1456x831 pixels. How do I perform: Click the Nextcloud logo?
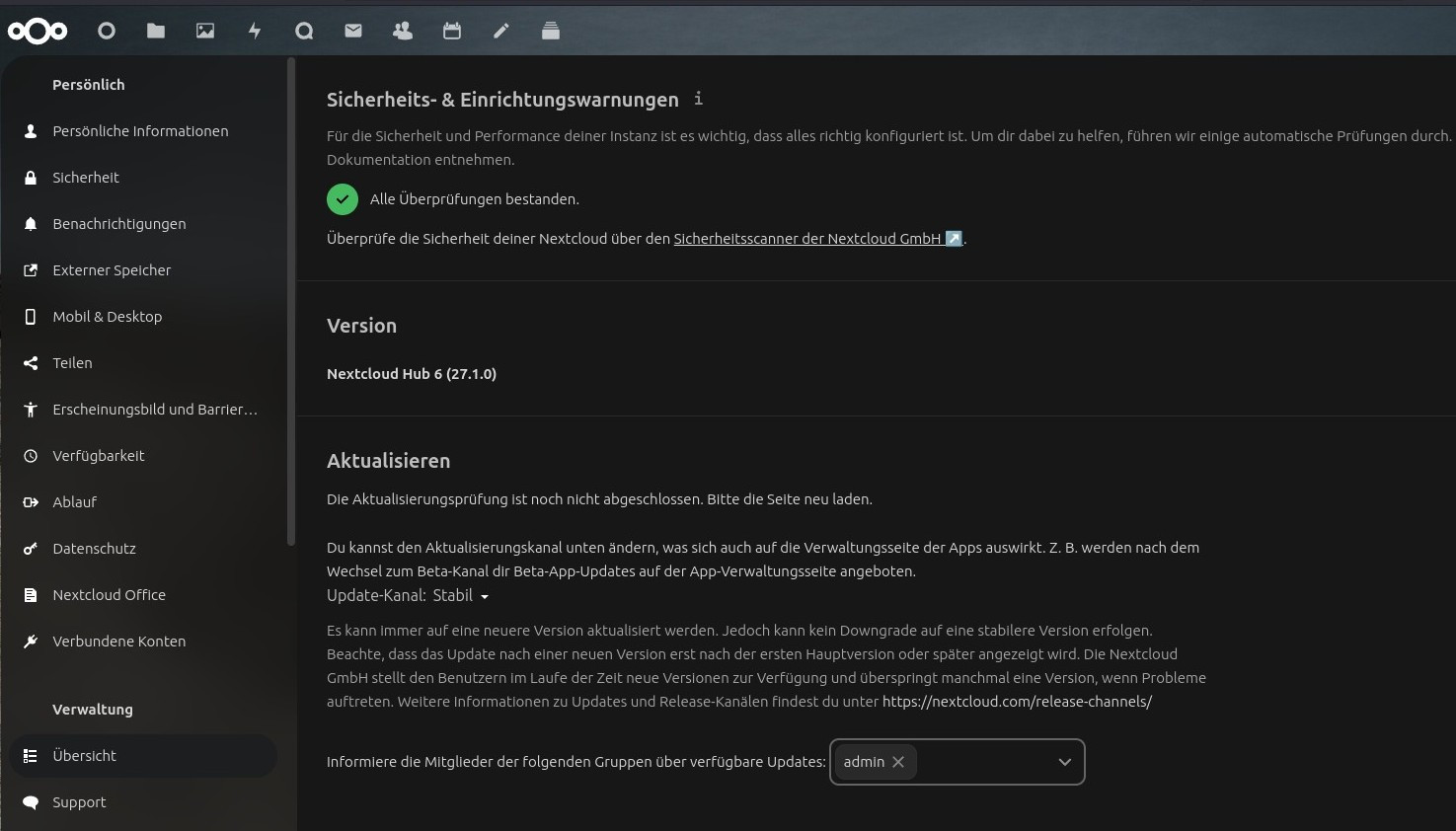tap(38, 32)
